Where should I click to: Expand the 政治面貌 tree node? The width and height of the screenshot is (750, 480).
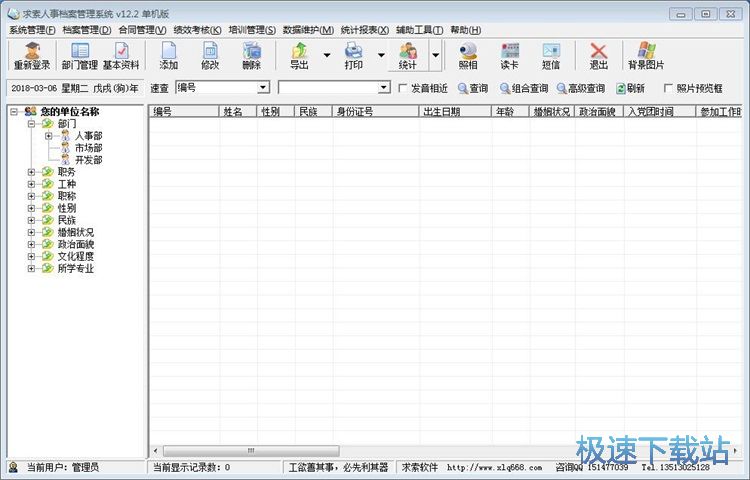(x=32, y=244)
